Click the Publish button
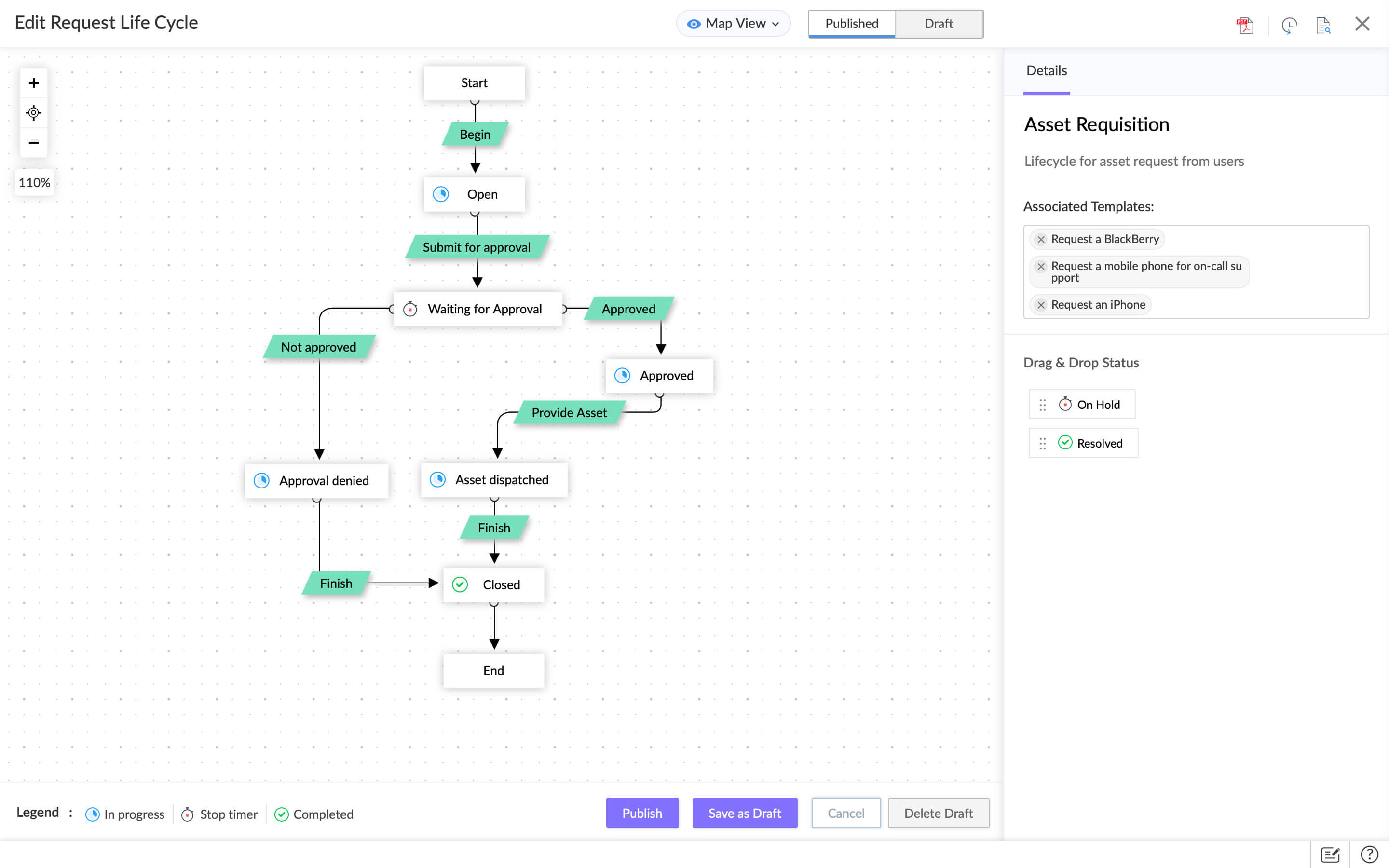Viewport: 1389px width, 868px height. [x=642, y=813]
